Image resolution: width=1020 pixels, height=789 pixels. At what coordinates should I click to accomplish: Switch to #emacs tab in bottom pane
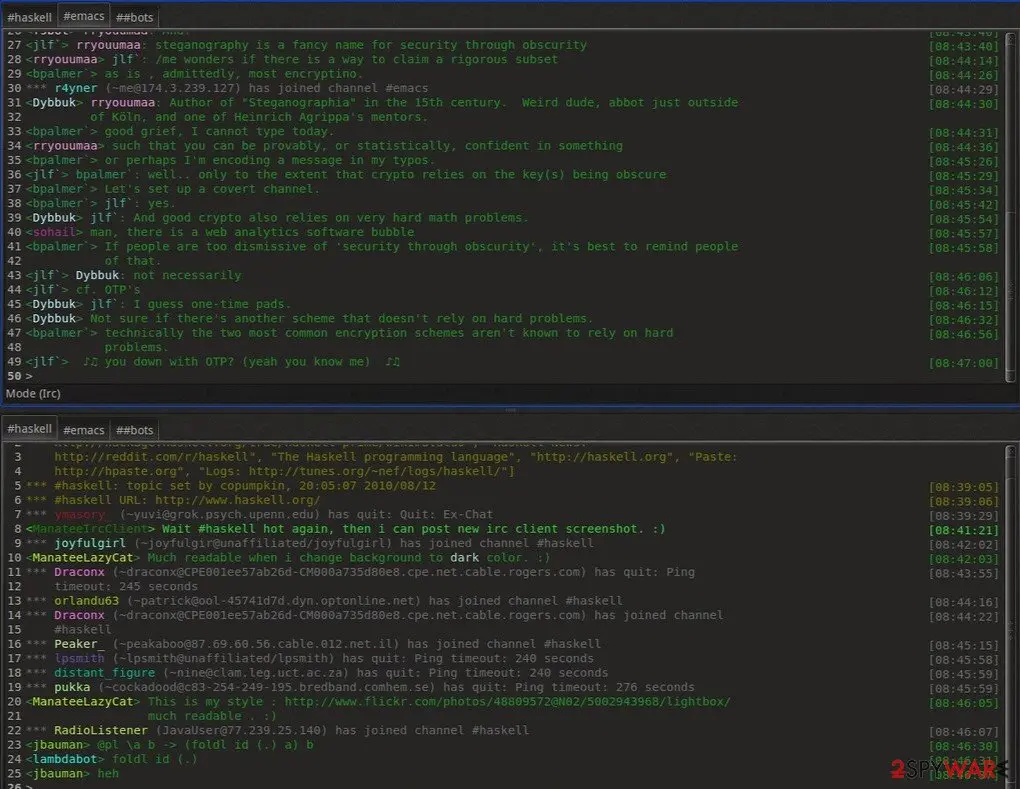coord(83,430)
